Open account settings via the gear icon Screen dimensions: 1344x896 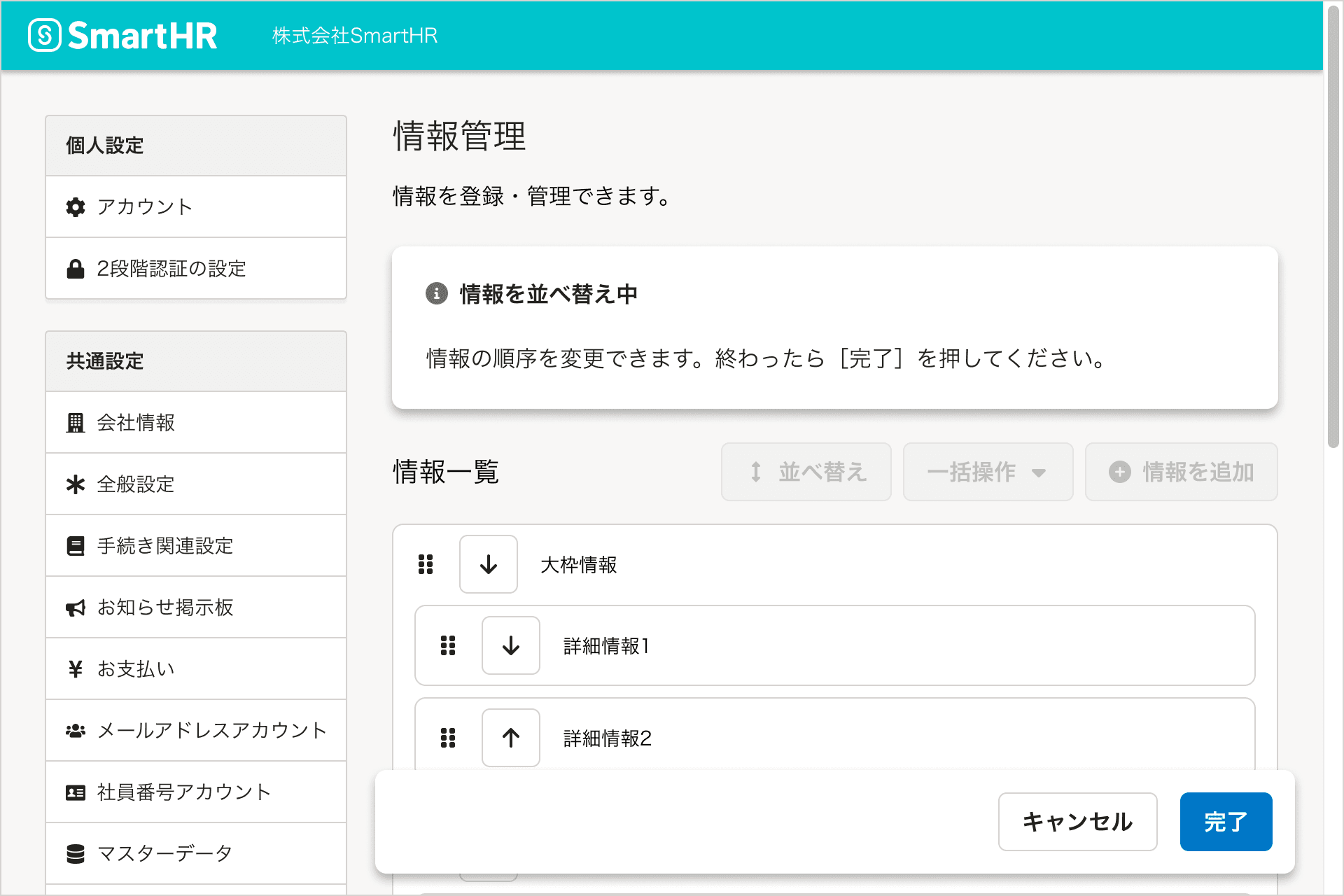(75, 206)
